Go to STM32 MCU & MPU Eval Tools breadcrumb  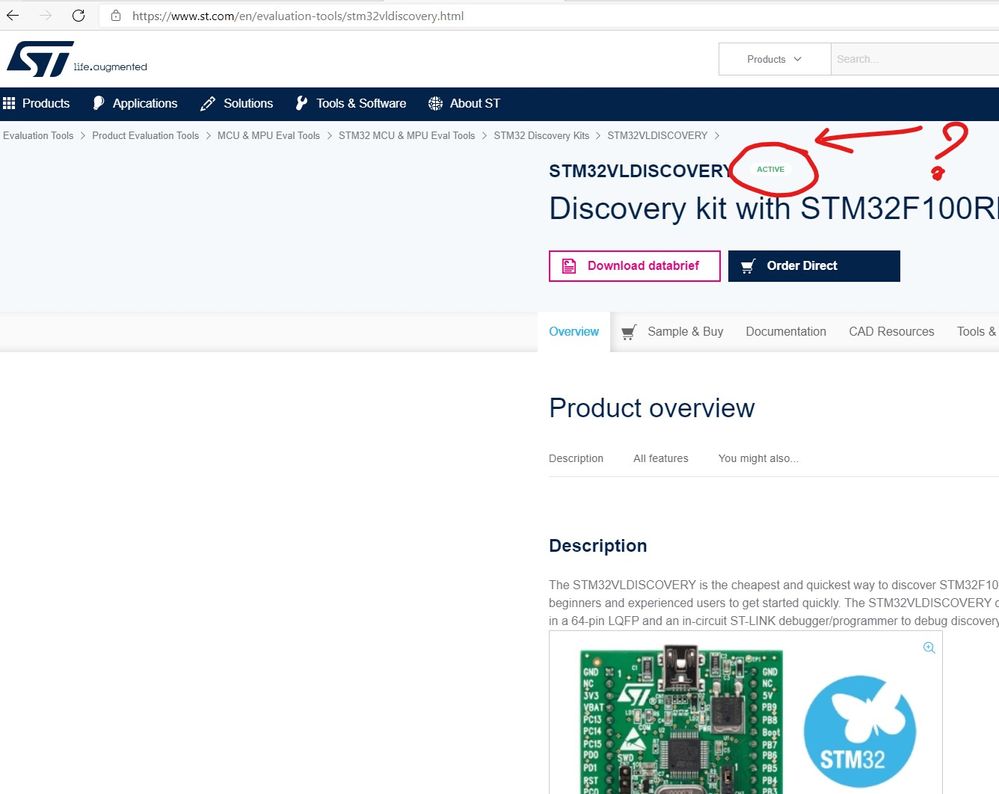pyautogui.click(x=406, y=136)
